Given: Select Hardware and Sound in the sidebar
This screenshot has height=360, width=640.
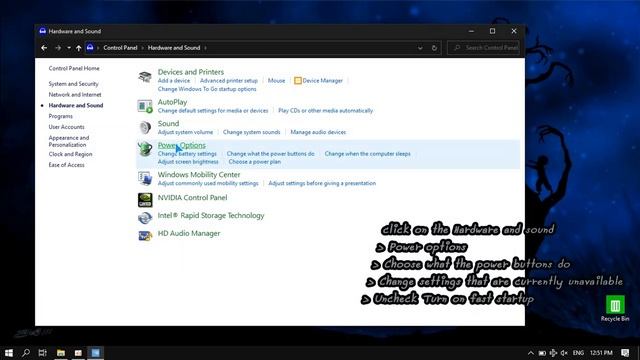Looking at the screenshot, I should pyautogui.click(x=76, y=105).
